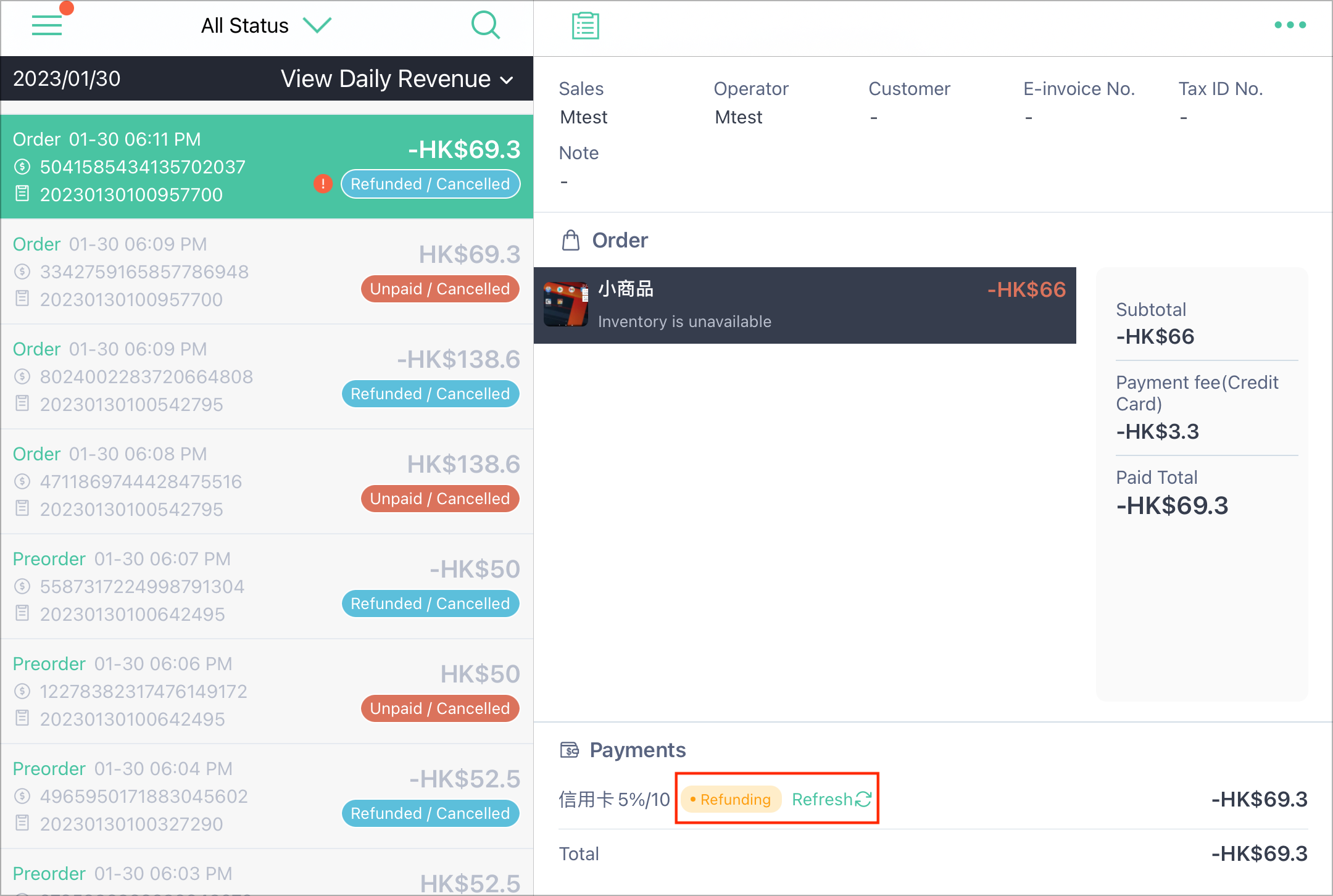This screenshot has width=1333, height=896.
Task: Click payment ID 5041585434135702037
Action: (x=143, y=167)
